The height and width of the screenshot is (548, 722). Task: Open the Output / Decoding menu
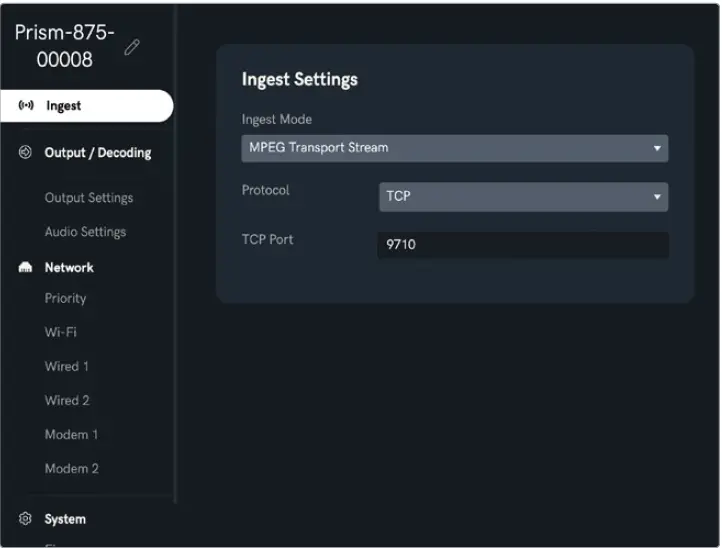(x=98, y=153)
